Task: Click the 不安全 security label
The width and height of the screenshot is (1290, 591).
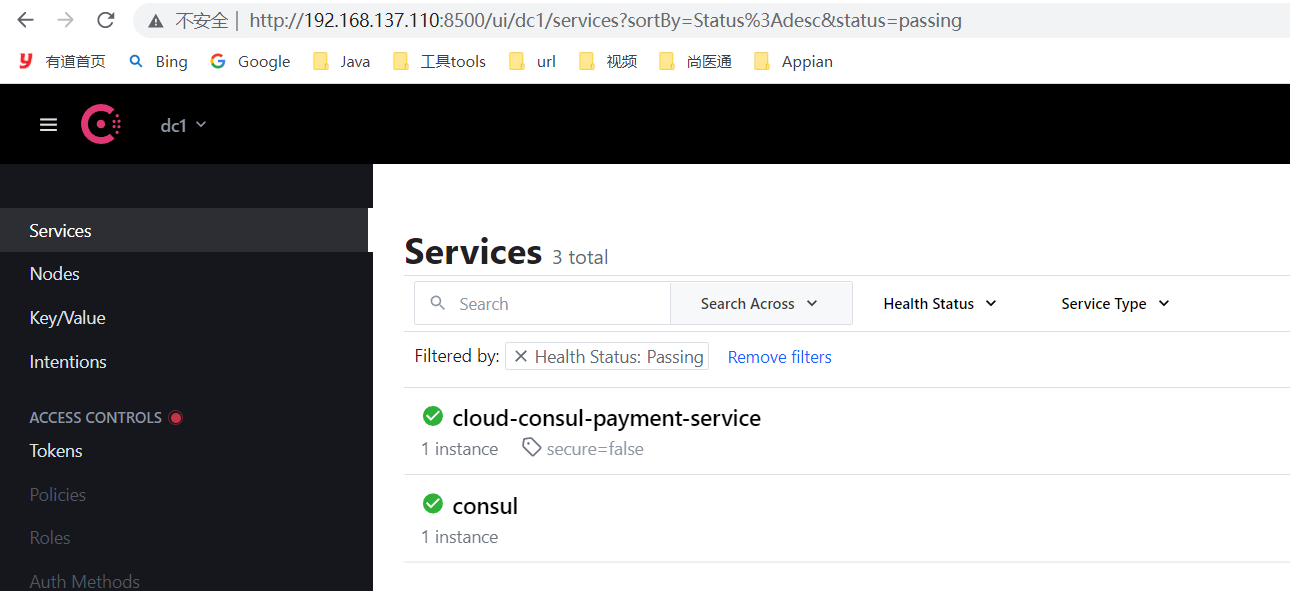Action: [201, 20]
